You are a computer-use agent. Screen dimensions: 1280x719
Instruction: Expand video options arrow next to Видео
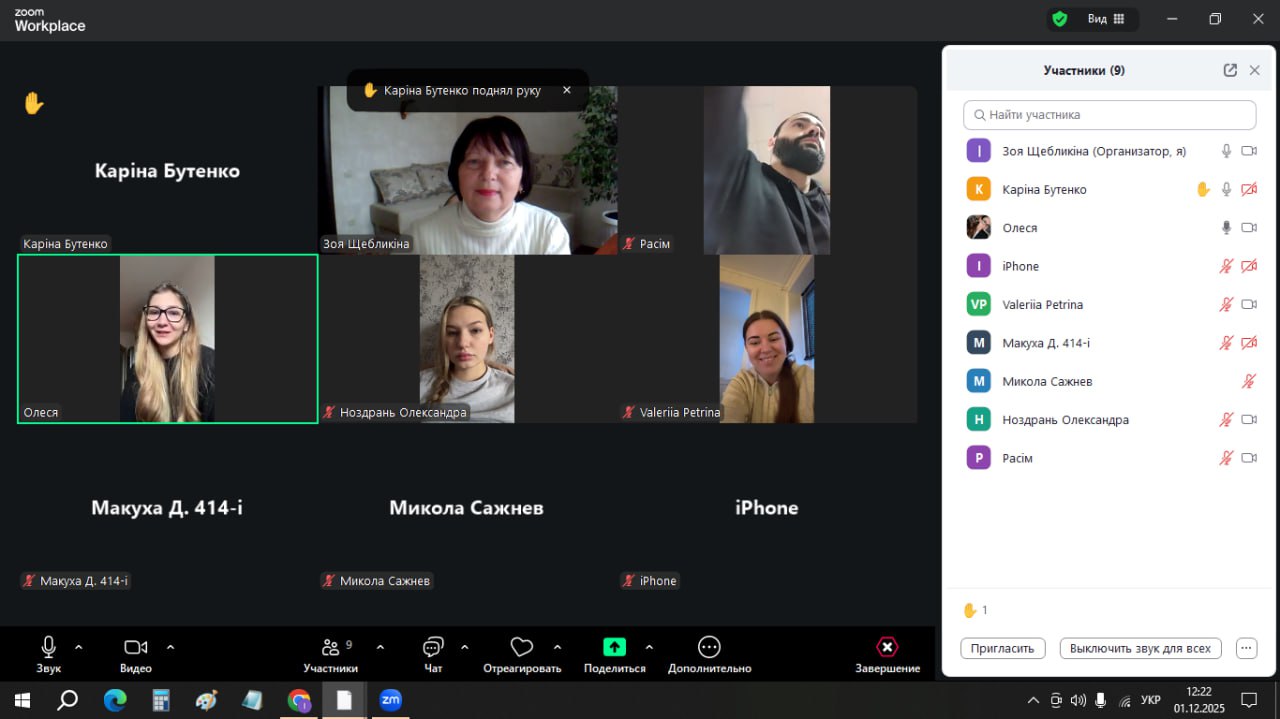tap(170, 647)
